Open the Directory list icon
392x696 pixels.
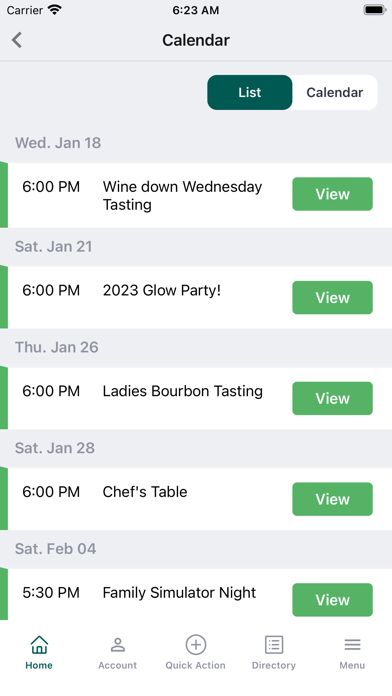tap(274, 645)
